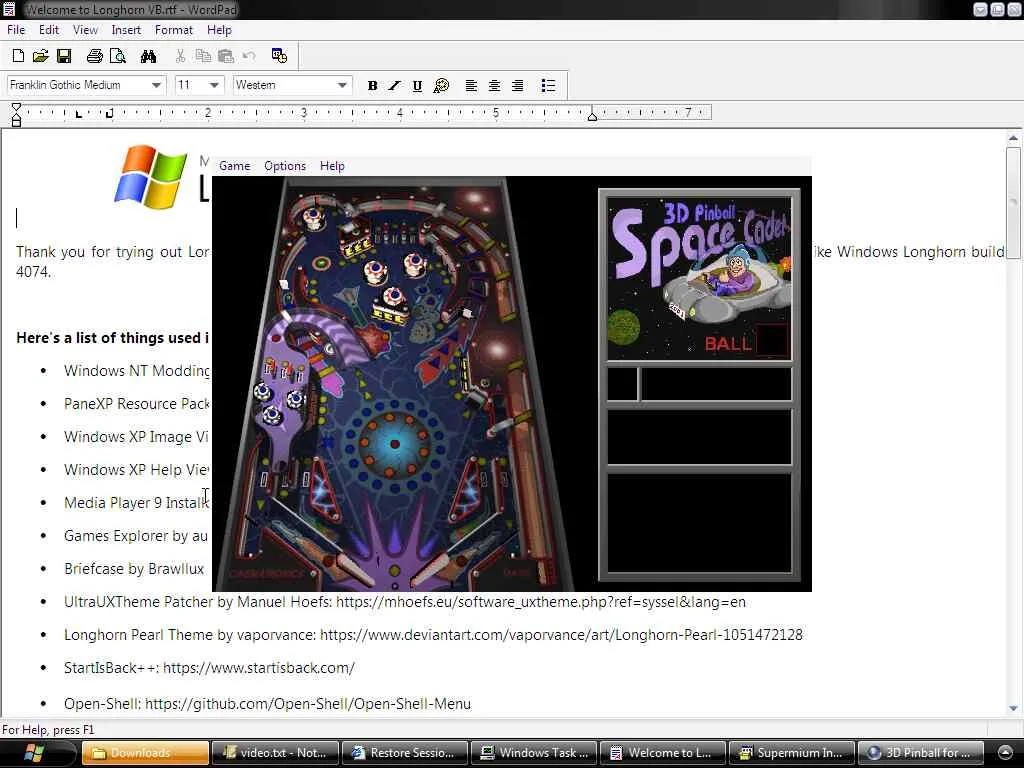Create a new document in WordPad
Image resolution: width=1024 pixels, height=768 pixels.
(x=18, y=56)
